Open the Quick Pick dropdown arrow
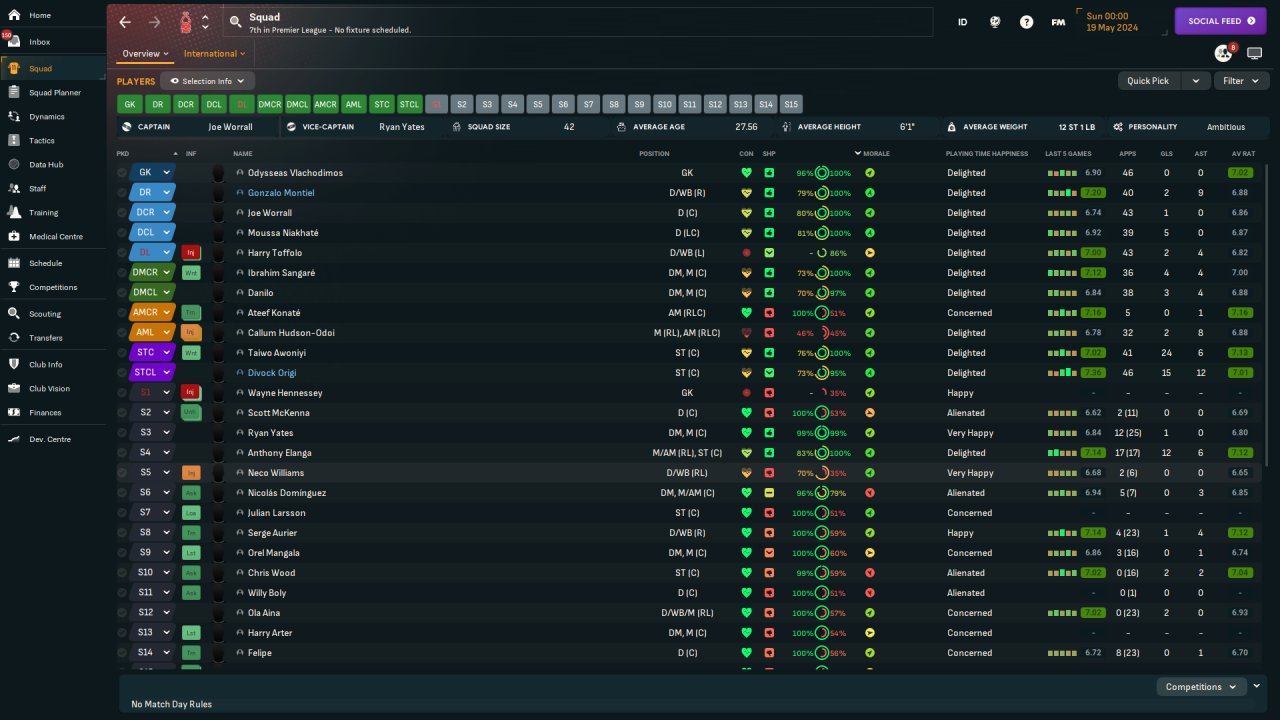1280x720 pixels. (1195, 81)
